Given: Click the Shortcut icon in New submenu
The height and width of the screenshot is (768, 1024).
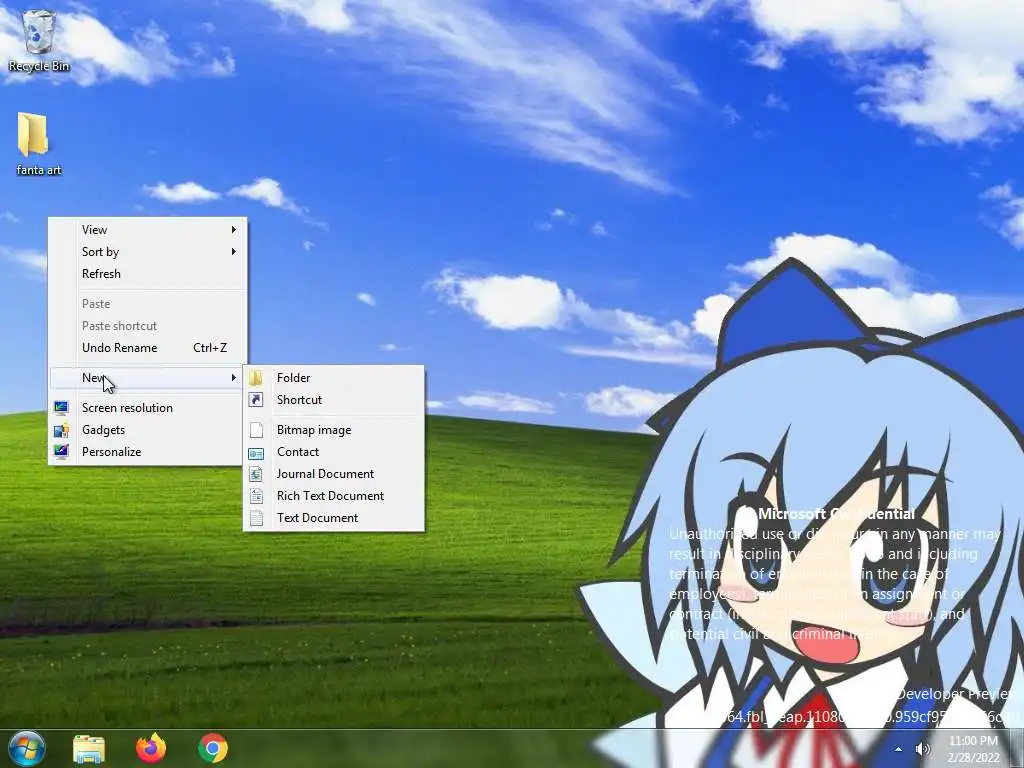Looking at the screenshot, I should click(256, 400).
